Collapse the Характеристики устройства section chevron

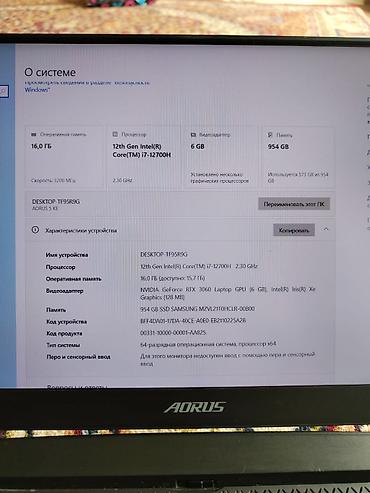[x=326, y=229]
